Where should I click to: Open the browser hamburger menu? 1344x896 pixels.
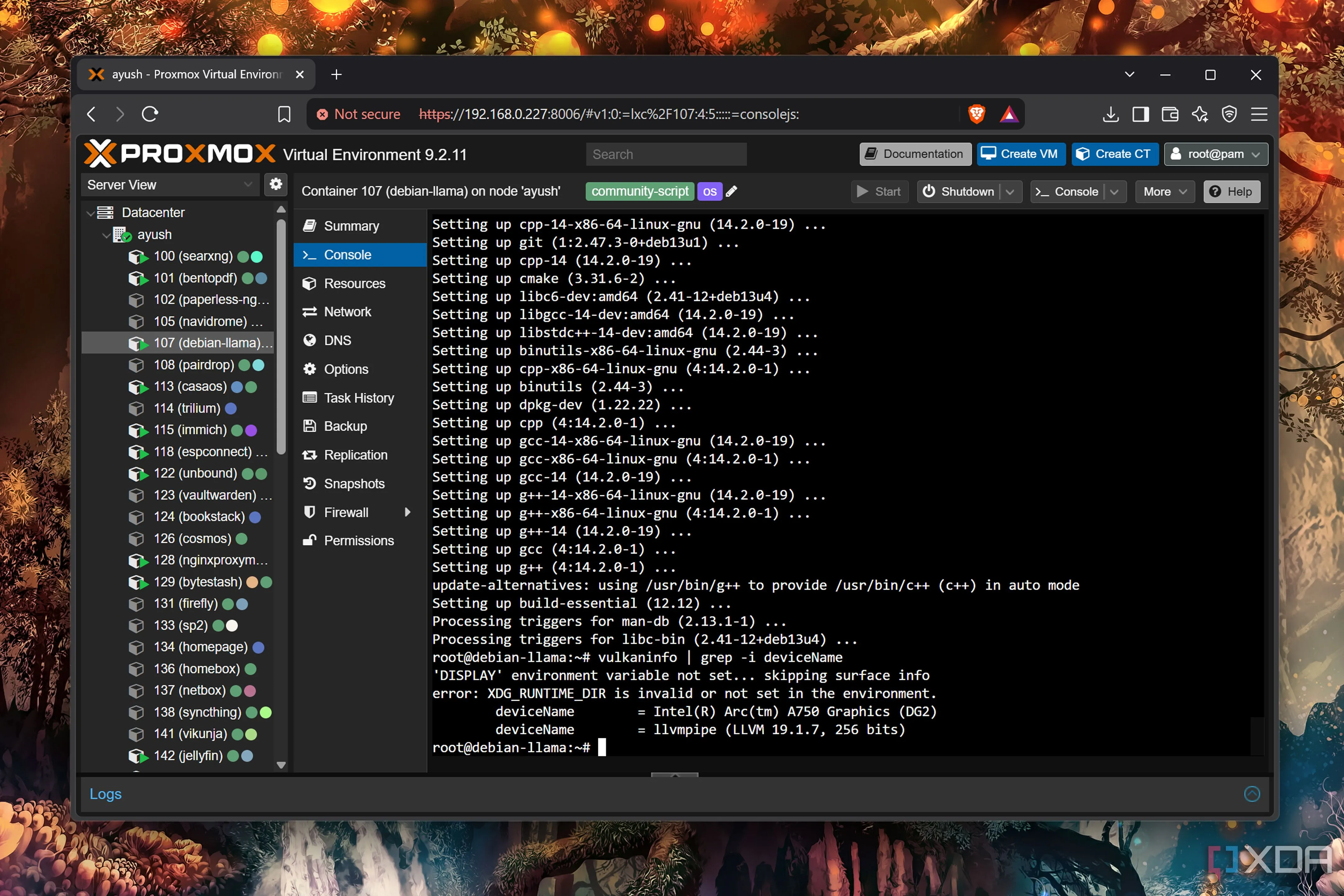pos(1259,114)
